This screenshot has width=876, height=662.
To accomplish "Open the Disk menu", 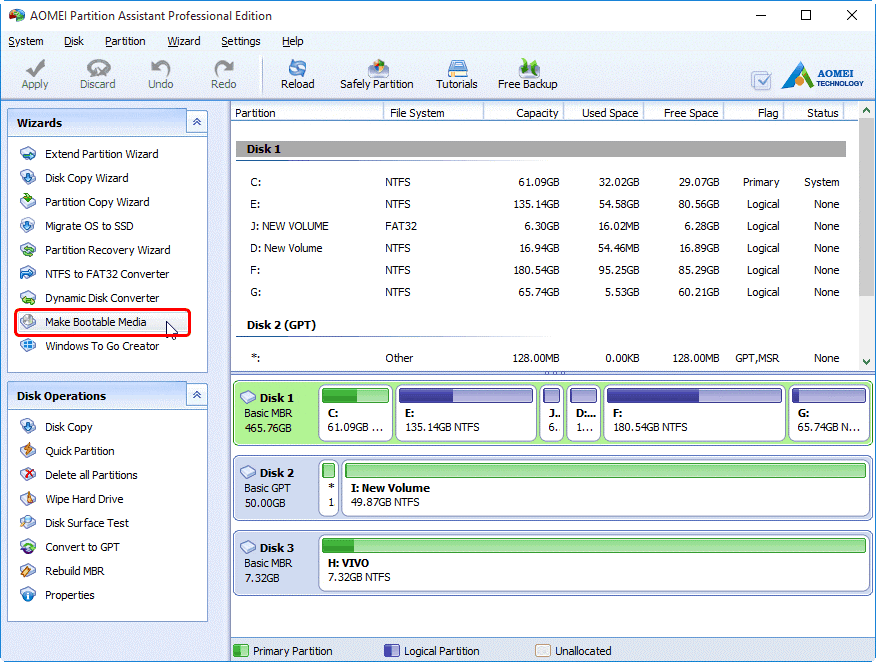I will 74,41.
